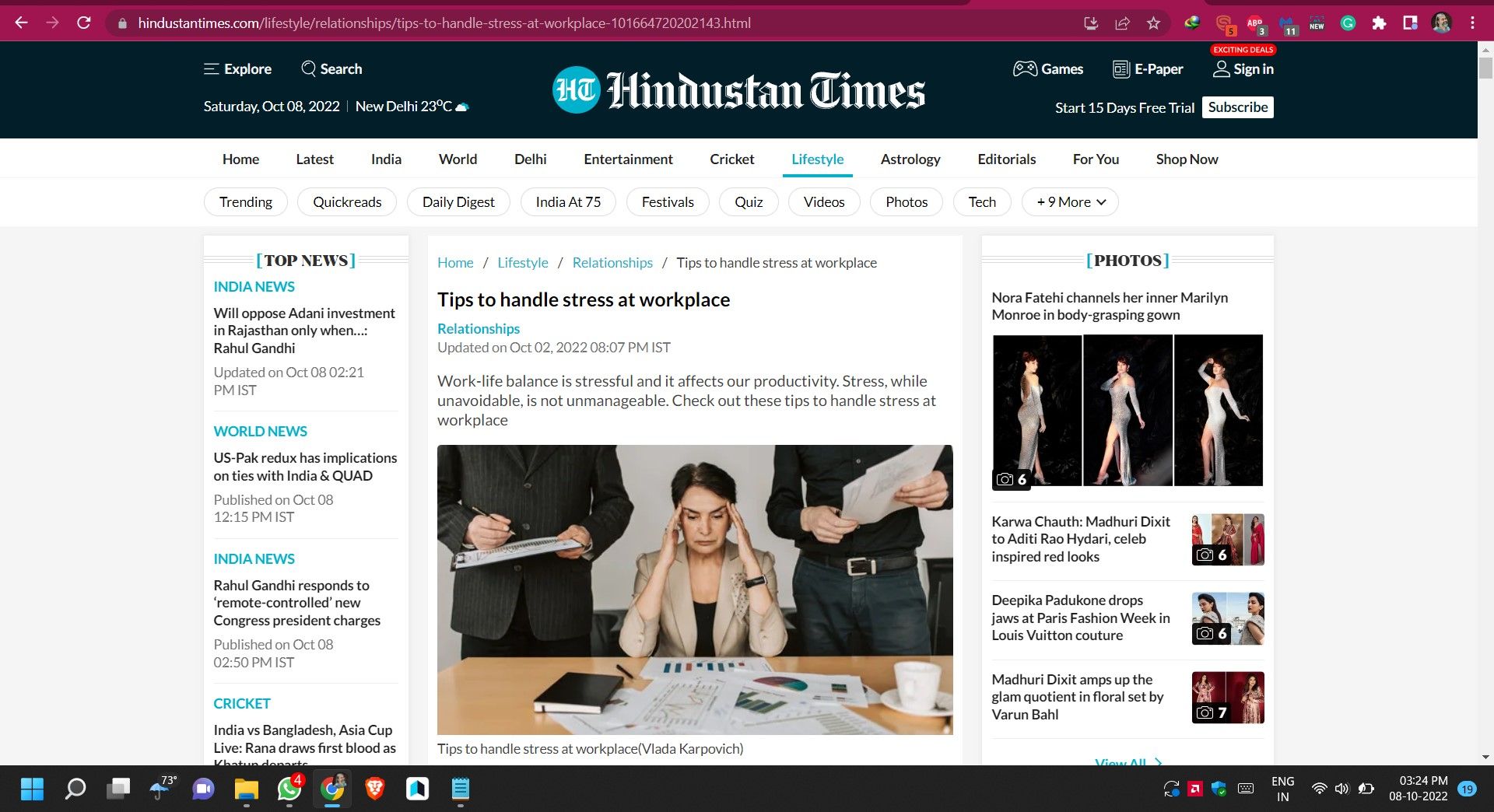Click the Hindustan Times logo

[x=738, y=90]
